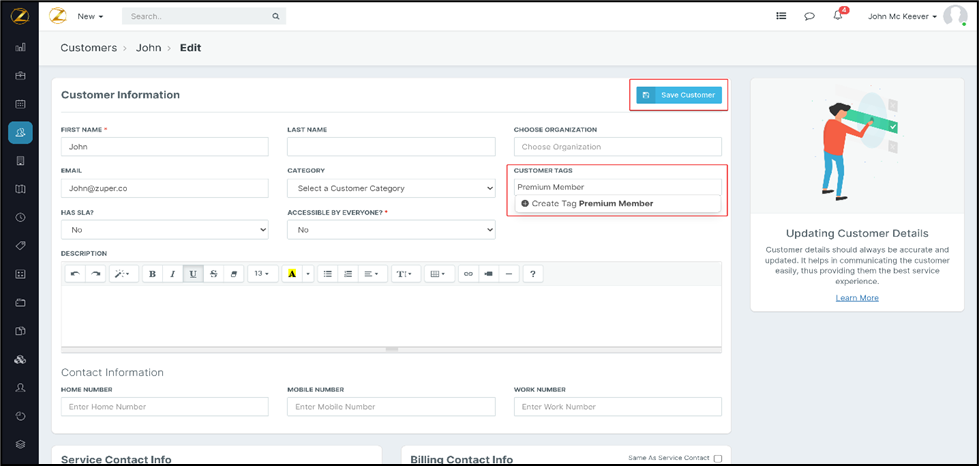Toggle bold formatting in description editor

pos(152,274)
